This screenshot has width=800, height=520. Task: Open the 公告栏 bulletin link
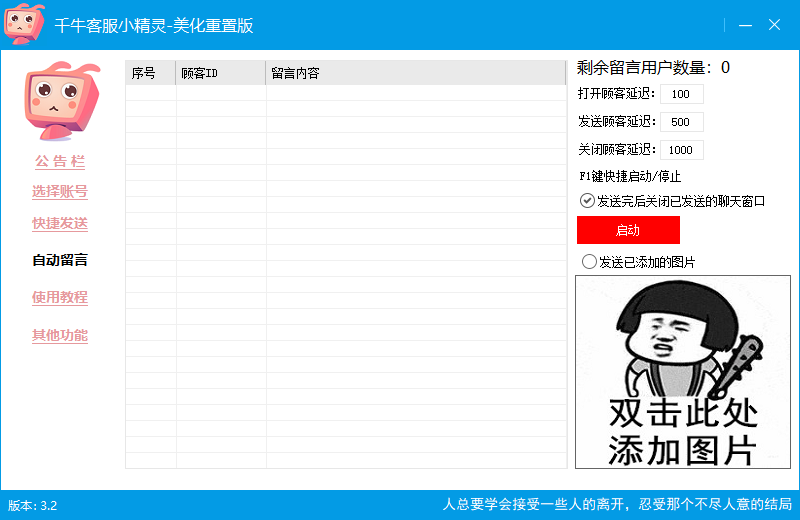(x=60, y=162)
